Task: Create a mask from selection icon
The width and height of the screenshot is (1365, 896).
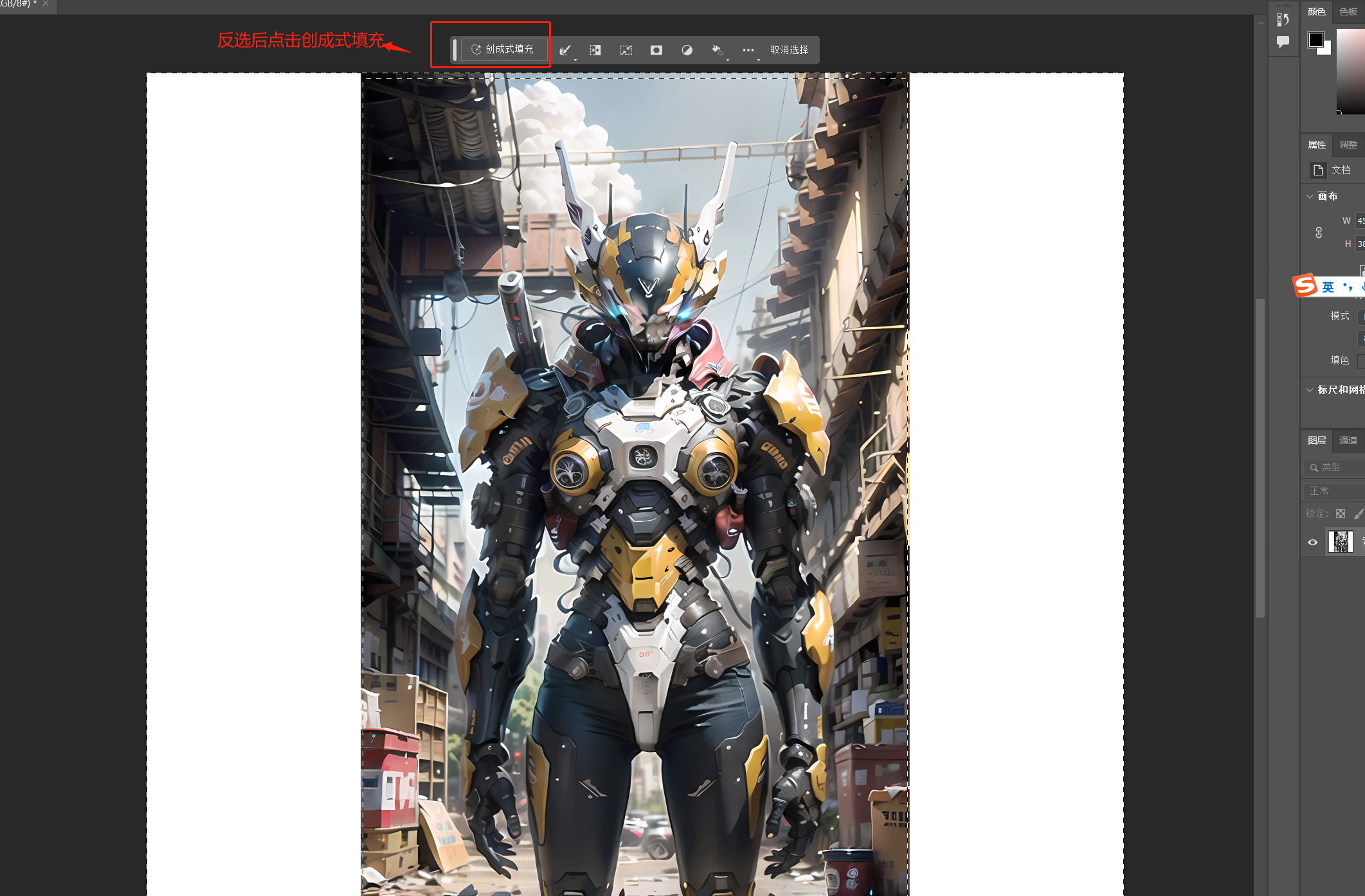Action: [656, 50]
